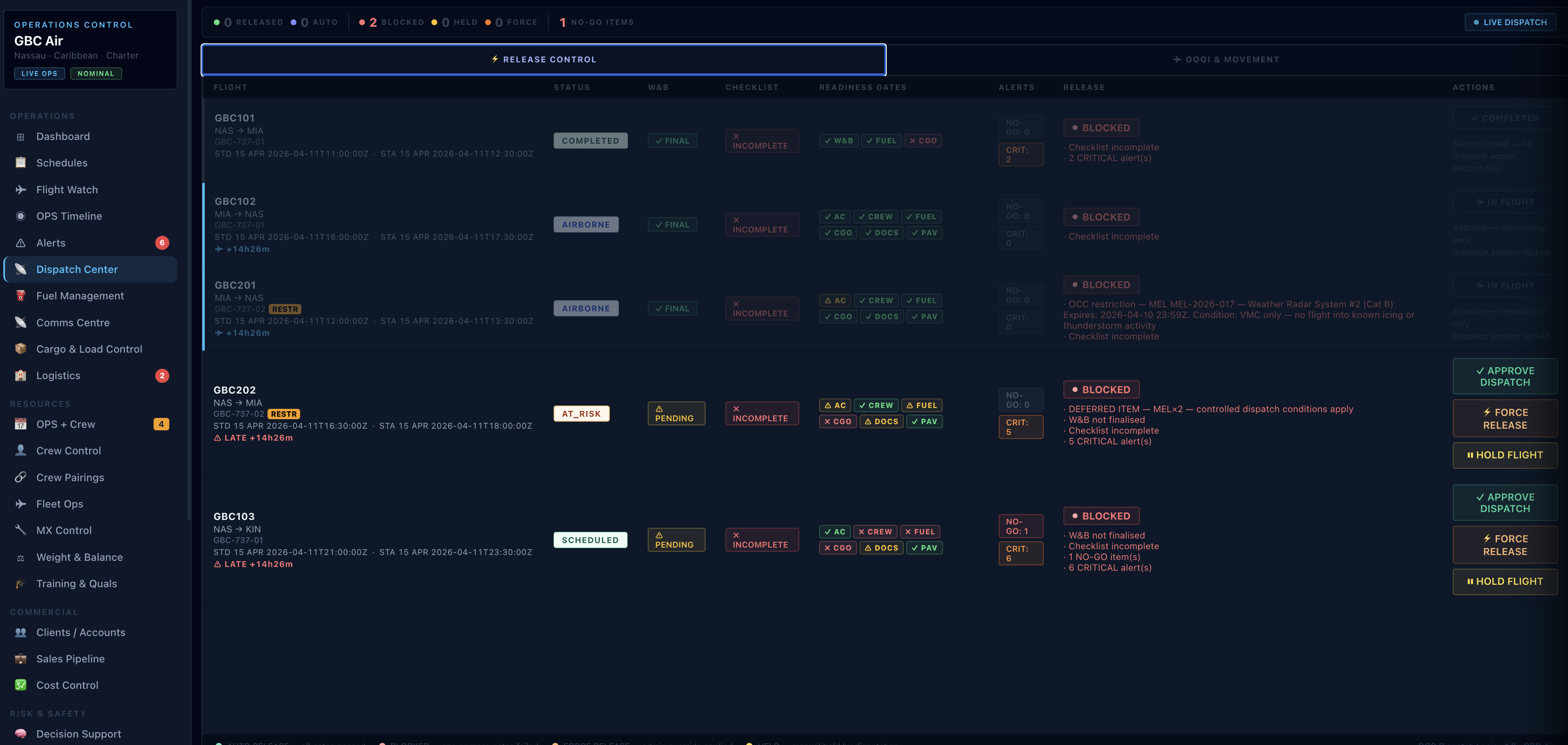Click the RESTR tag on GBC202
This screenshot has width=1568, height=745.
tap(284, 415)
